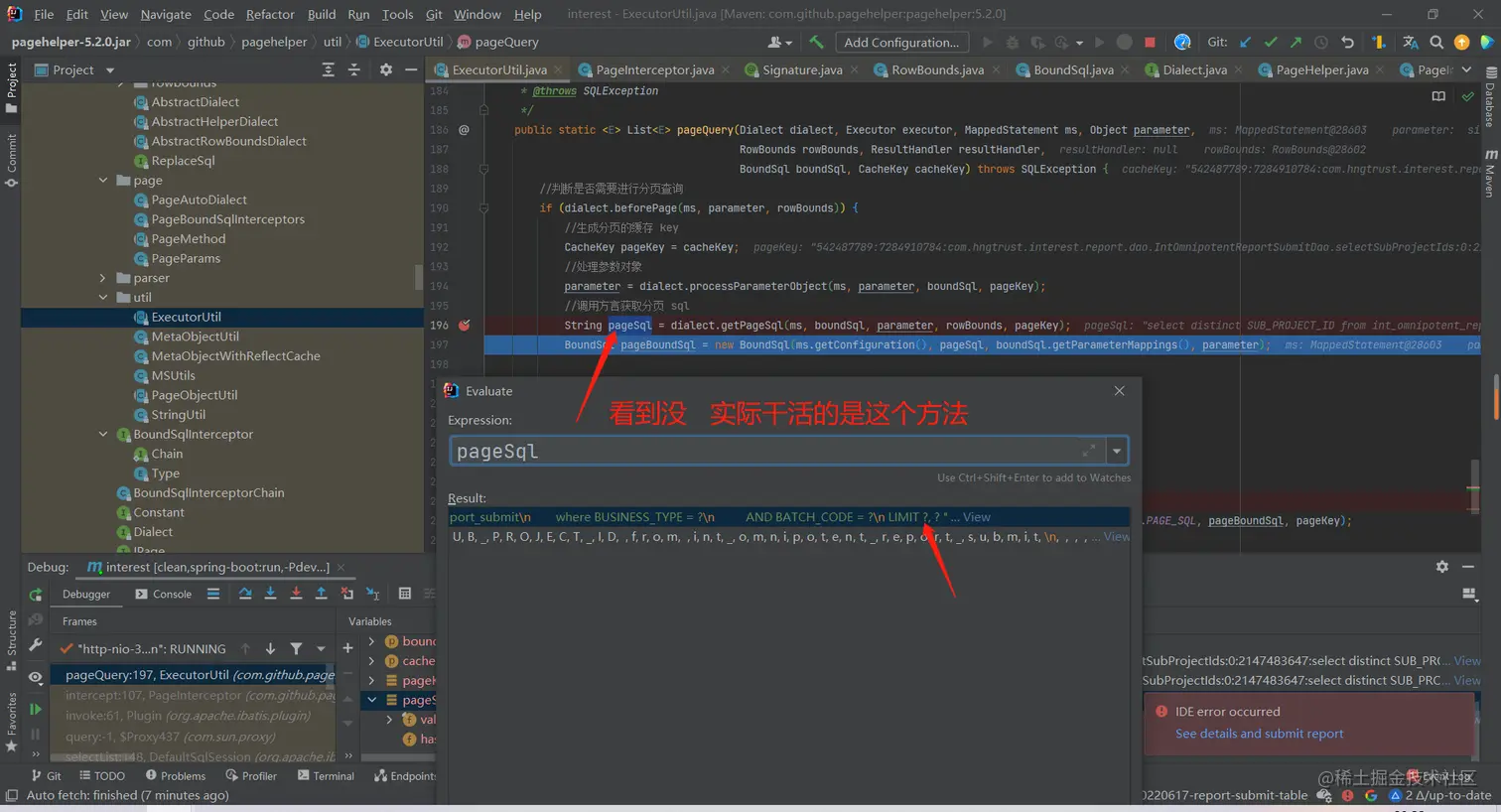This screenshot has height=812, width=1501.
Task: Switch to the Console tab
Action: [163, 594]
